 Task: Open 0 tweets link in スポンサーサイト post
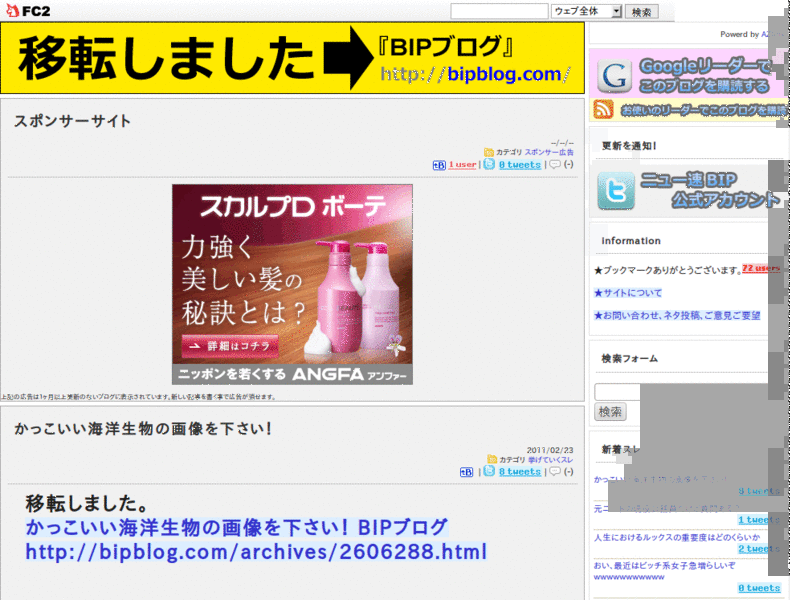519,165
